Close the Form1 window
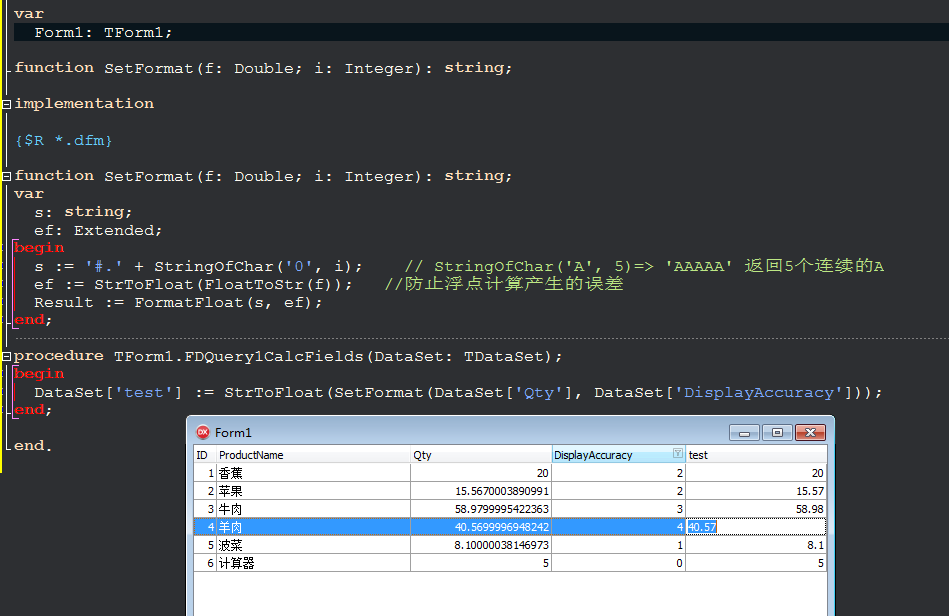Viewport: 949px width, 616px height. point(810,433)
